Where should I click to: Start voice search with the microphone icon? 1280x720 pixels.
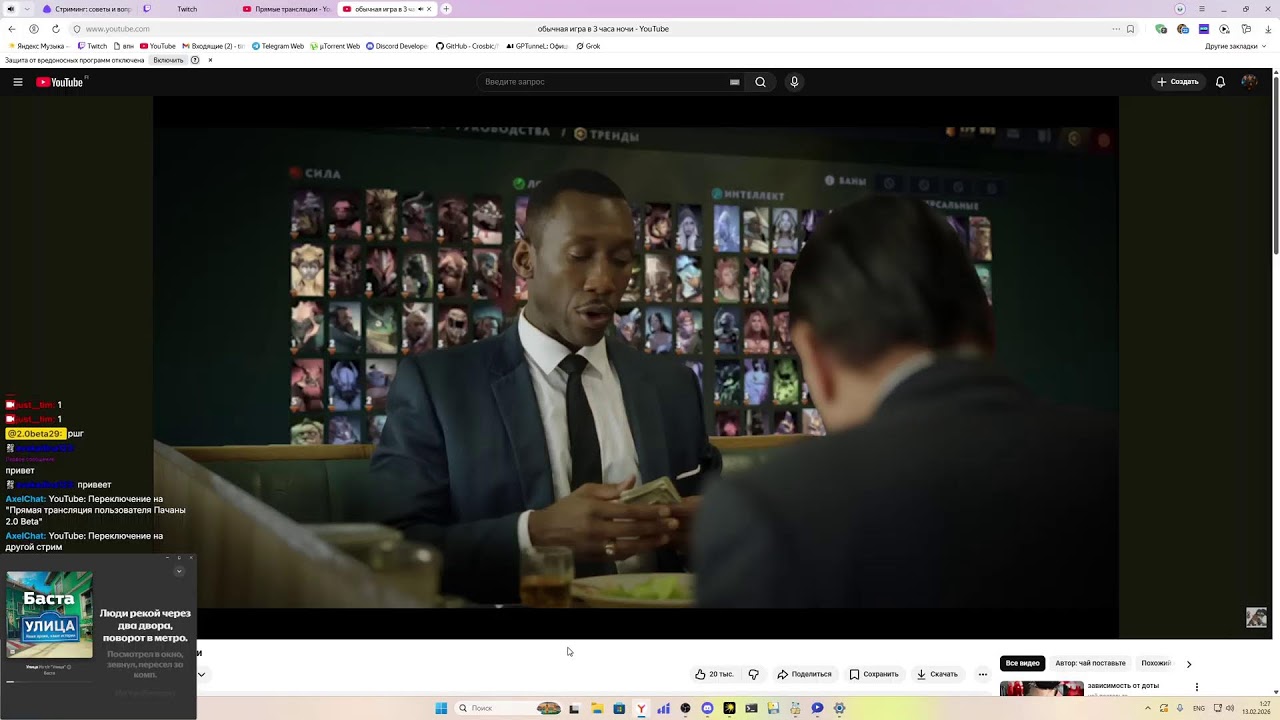[794, 82]
